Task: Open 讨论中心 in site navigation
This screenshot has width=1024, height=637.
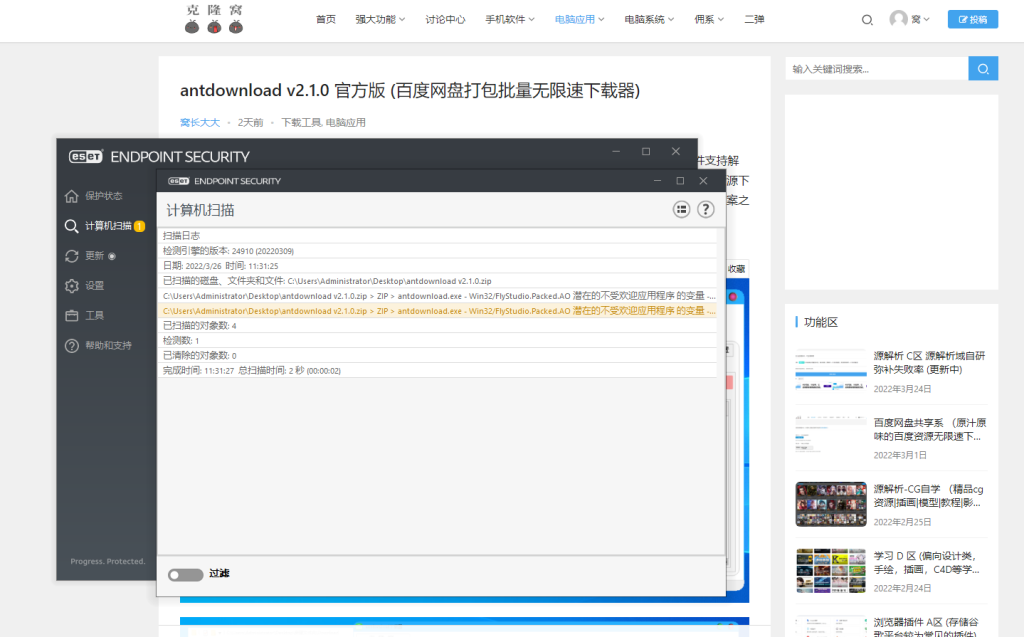Action: pos(445,20)
